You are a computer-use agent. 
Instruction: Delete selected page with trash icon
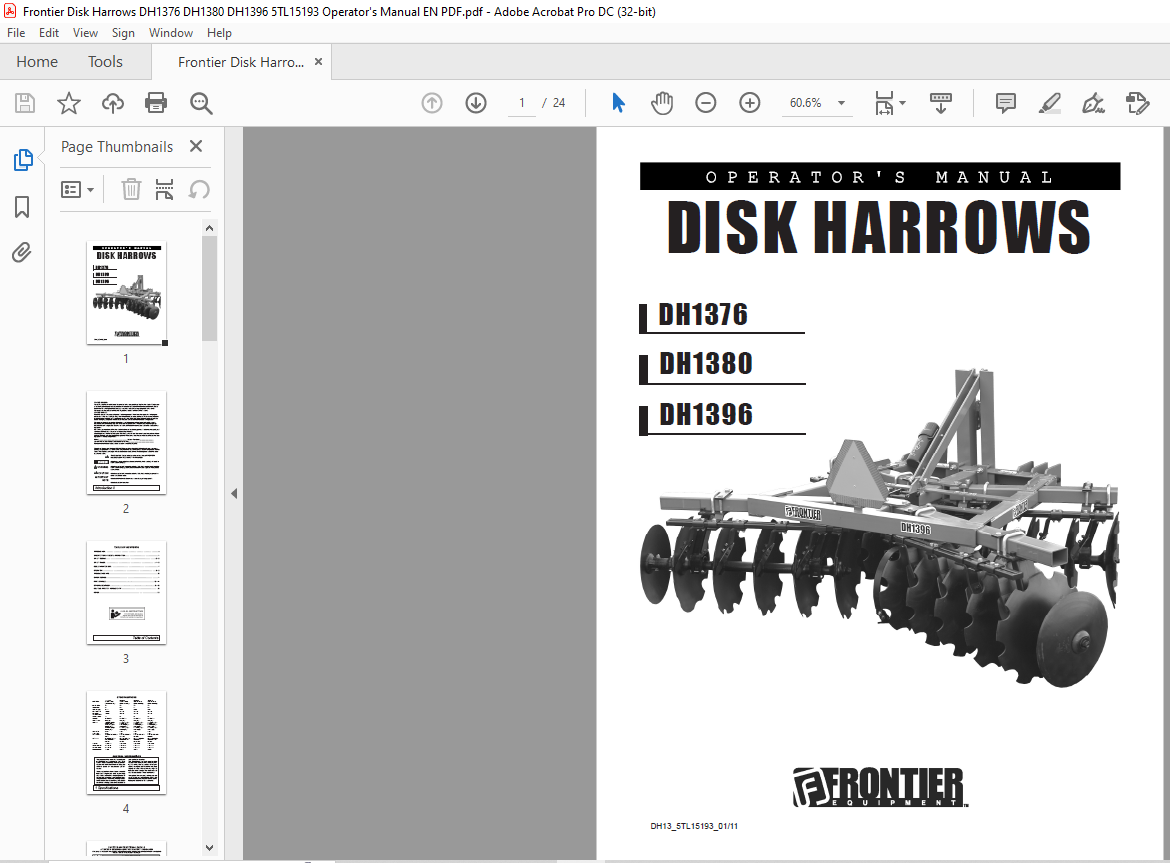(x=131, y=189)
